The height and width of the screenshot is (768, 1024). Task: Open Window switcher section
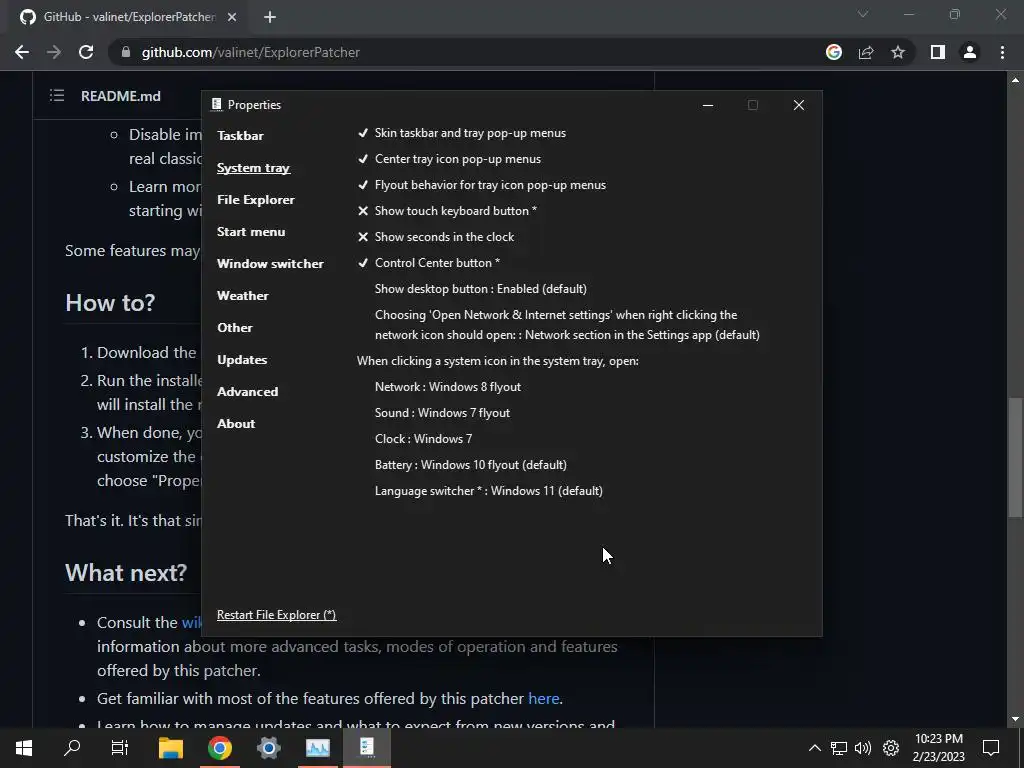[x=270, y=264]
